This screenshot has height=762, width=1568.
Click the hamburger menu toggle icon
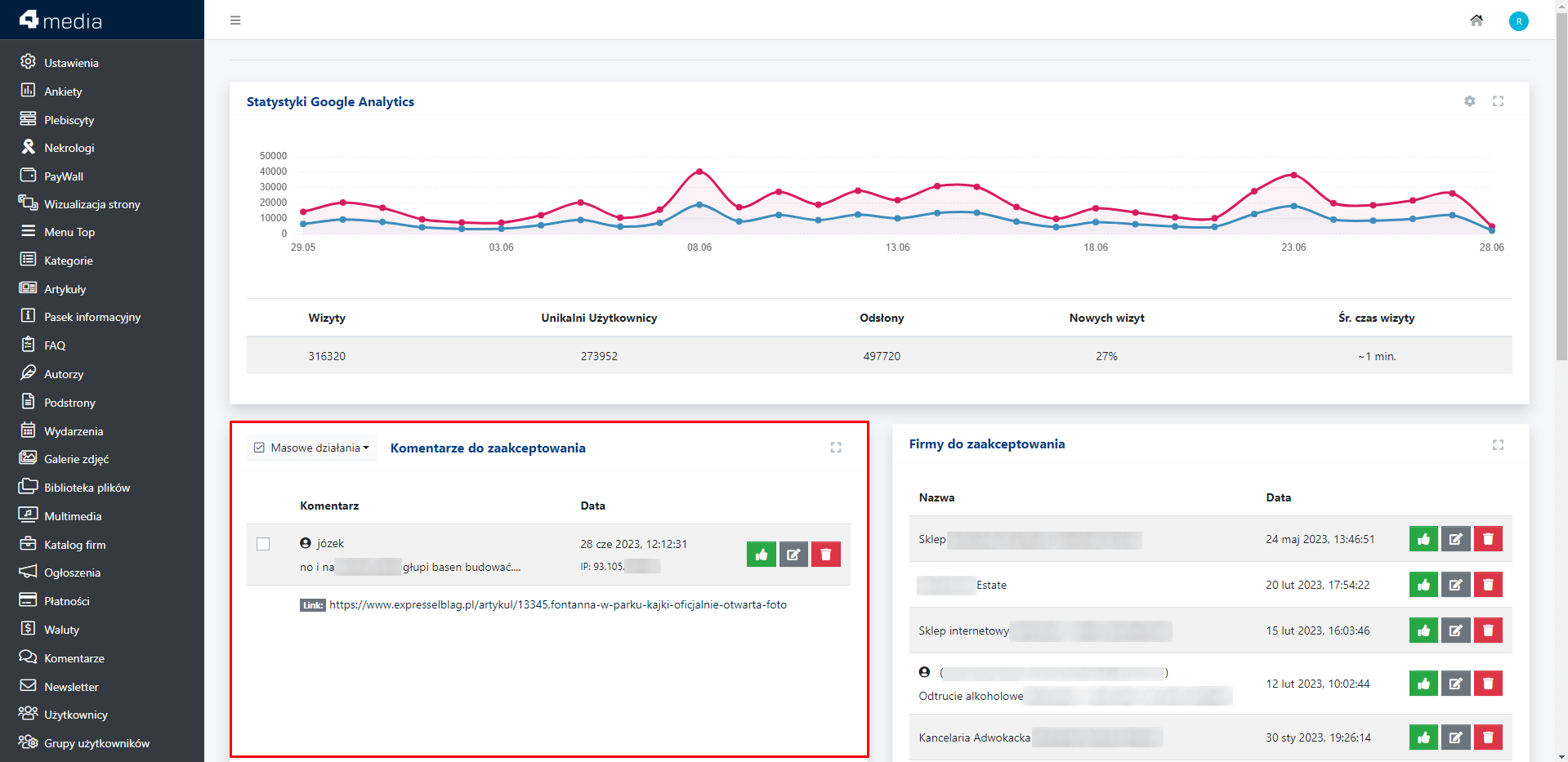235,20
